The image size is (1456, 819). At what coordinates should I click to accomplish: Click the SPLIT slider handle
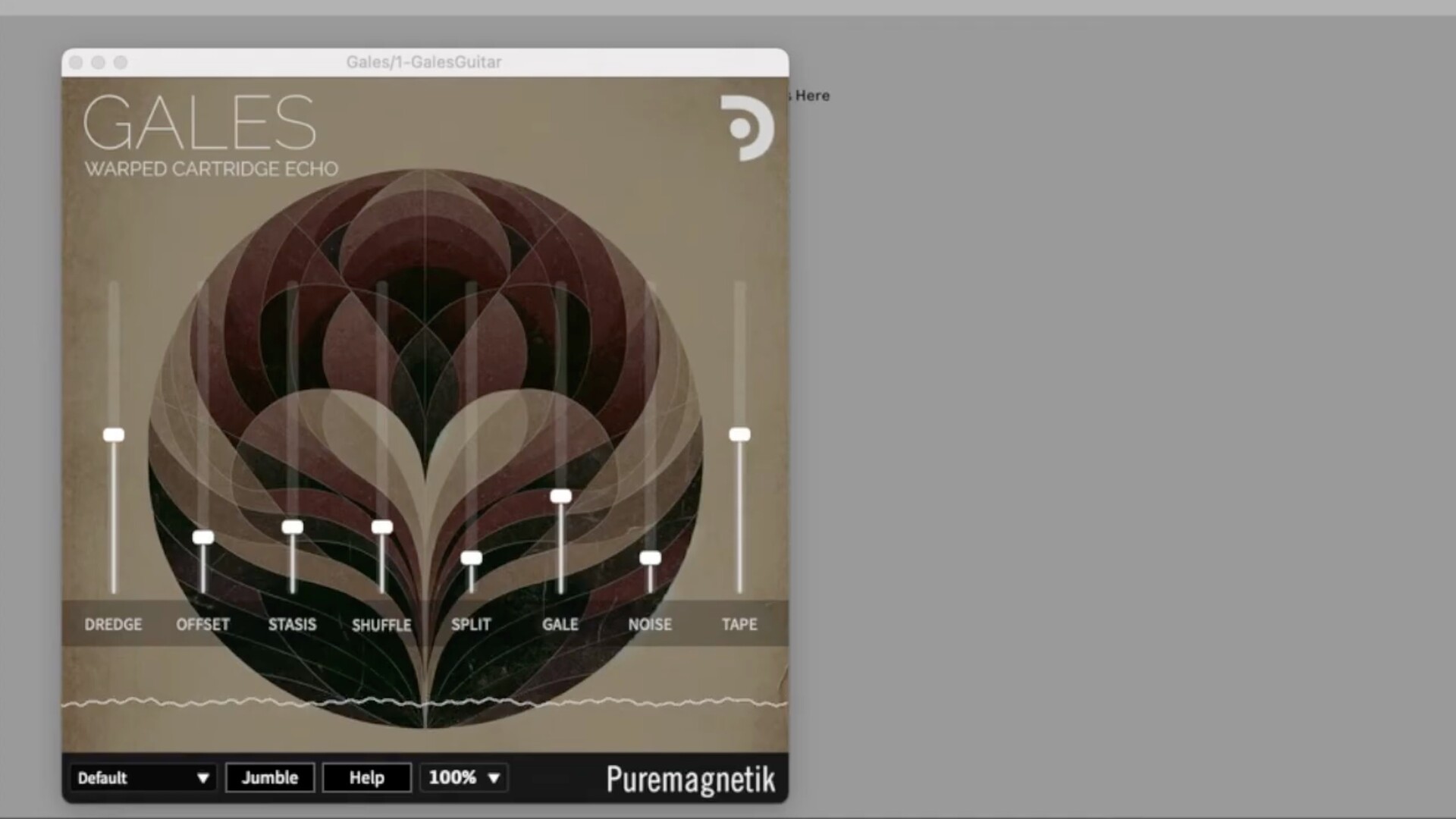472,558
